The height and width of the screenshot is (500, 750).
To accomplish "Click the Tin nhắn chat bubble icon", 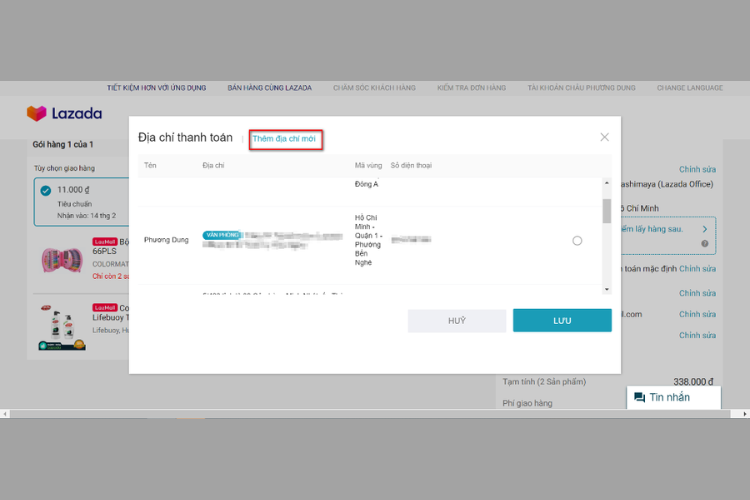I will click(640, 397).
